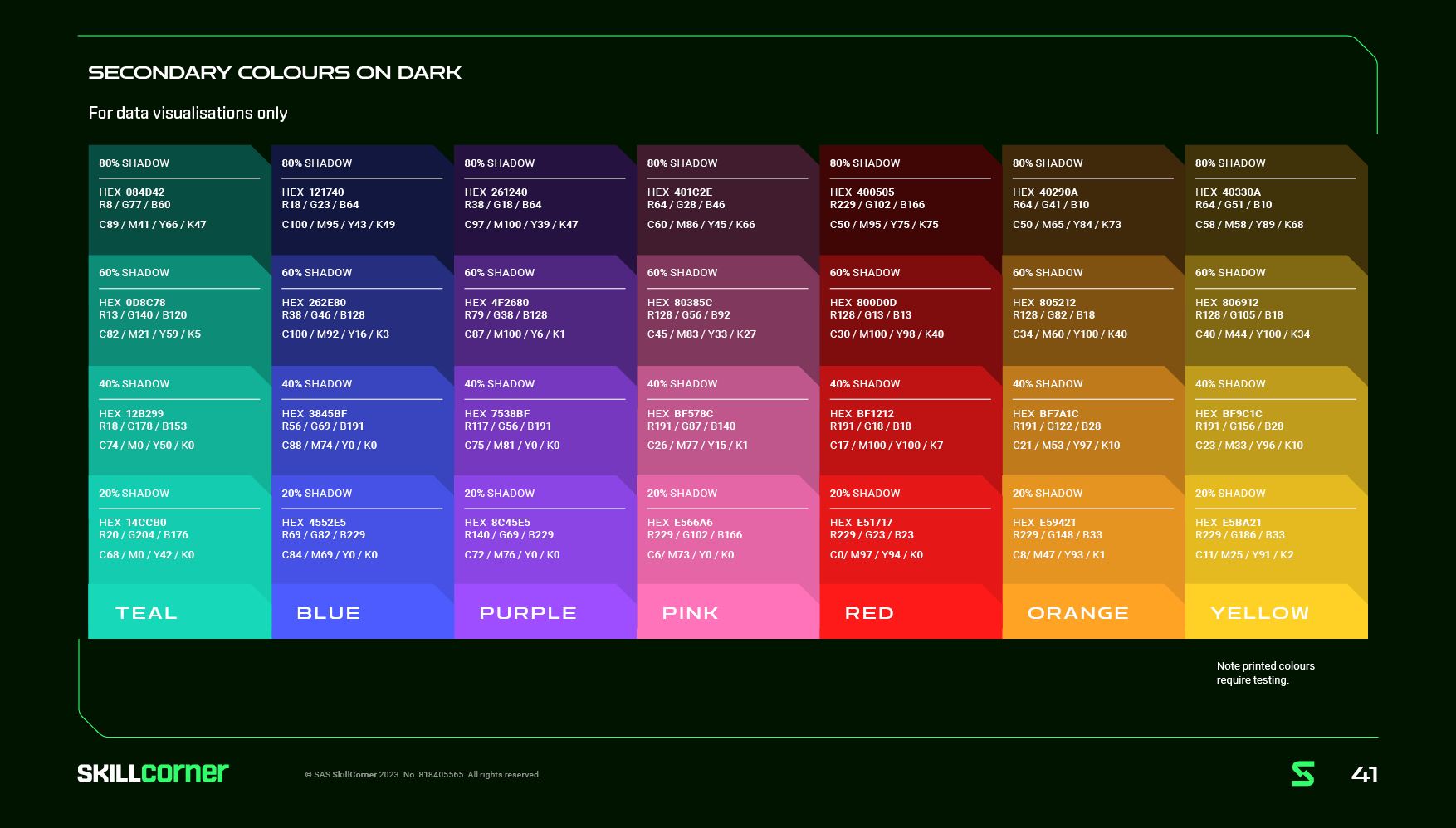This screenshot has width=1456, height=828.
Task: Select the ORANGE base colour swatch
Action: click(x=1093, y=611)
